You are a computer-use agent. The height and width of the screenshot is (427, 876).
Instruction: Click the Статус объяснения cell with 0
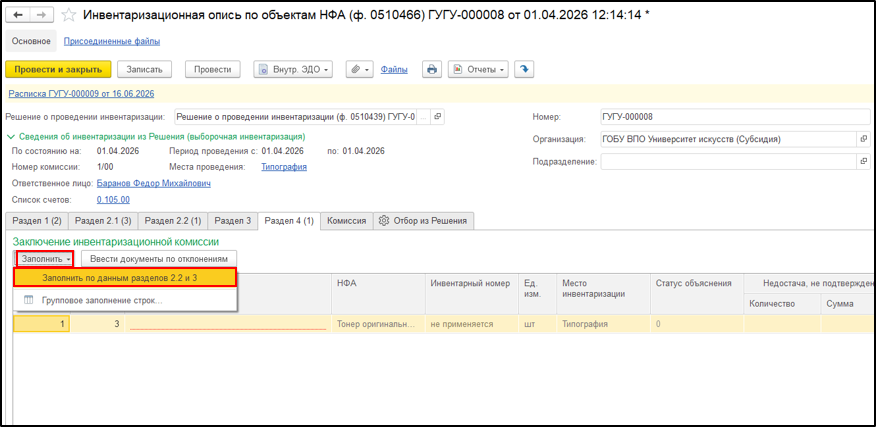click(696, 324)
